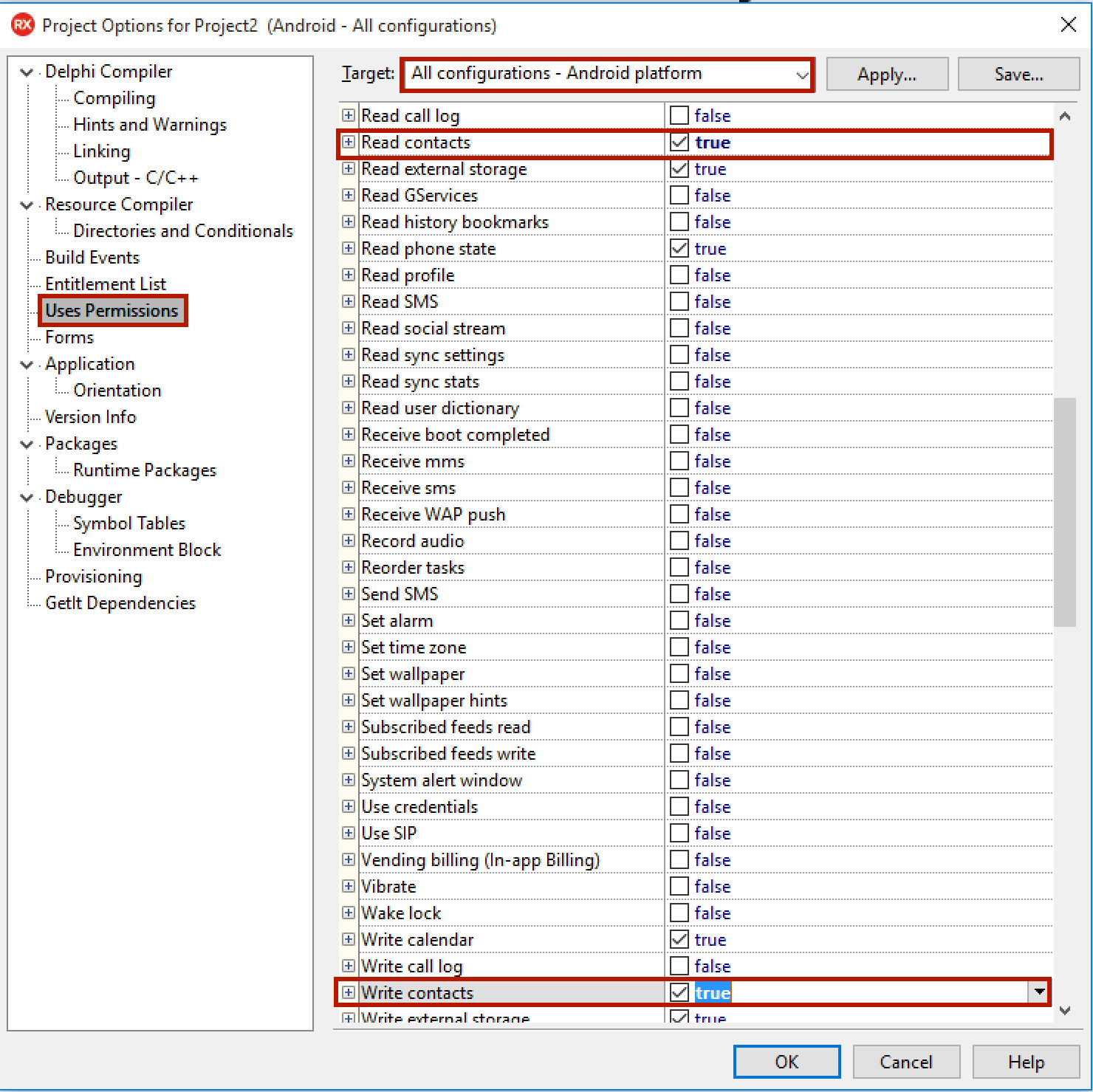The height and width of the screenshot is (1092, 1093).
Task: Expand the Wake lock permission row
Action: 348,913
